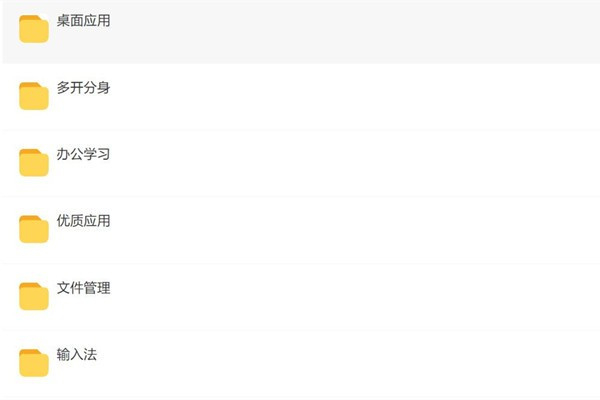600x400 pixels.
Task: Click the 文件管理 folder icon
Action: 34,296
